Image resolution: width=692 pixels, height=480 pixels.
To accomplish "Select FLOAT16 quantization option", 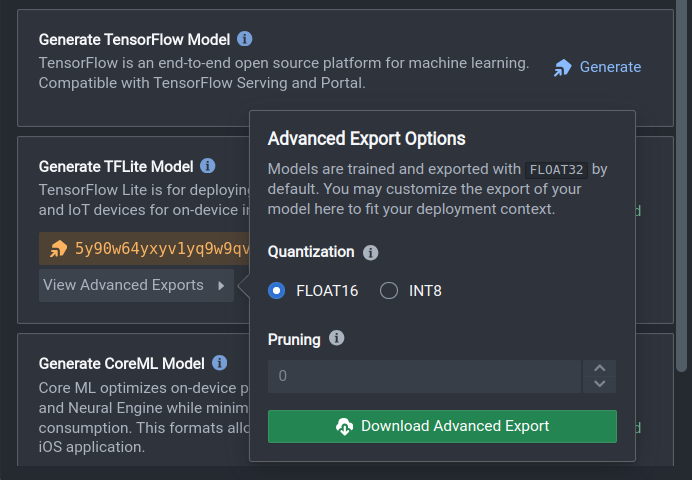I will pos(276,291).
